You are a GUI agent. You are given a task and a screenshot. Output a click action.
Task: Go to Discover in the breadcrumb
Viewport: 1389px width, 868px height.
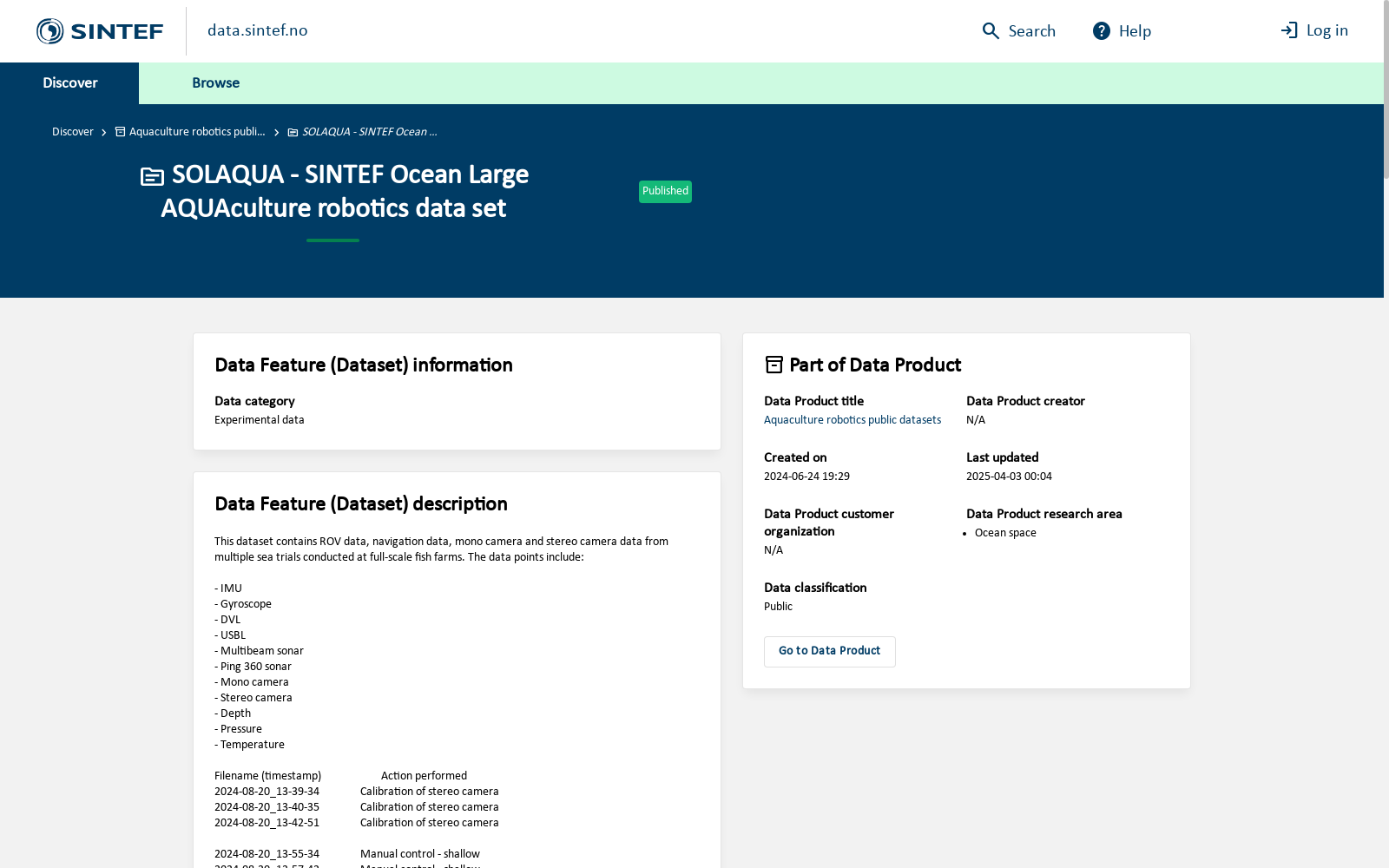click(73, 132)
